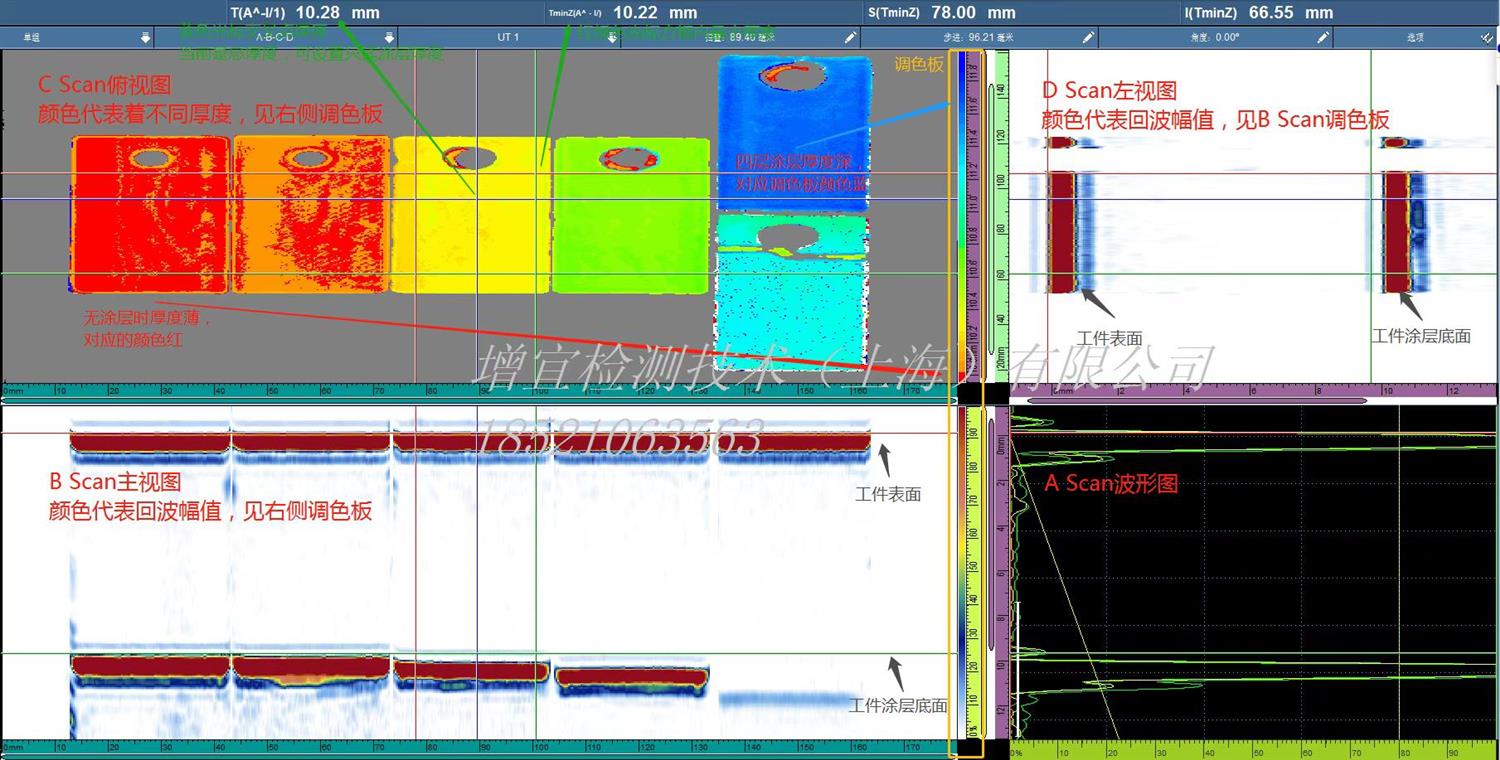The height and width of the screenshot is (760, 1500).
Task: Click the pencil edit icon for 角度 value
Action: click(1323, 37)
